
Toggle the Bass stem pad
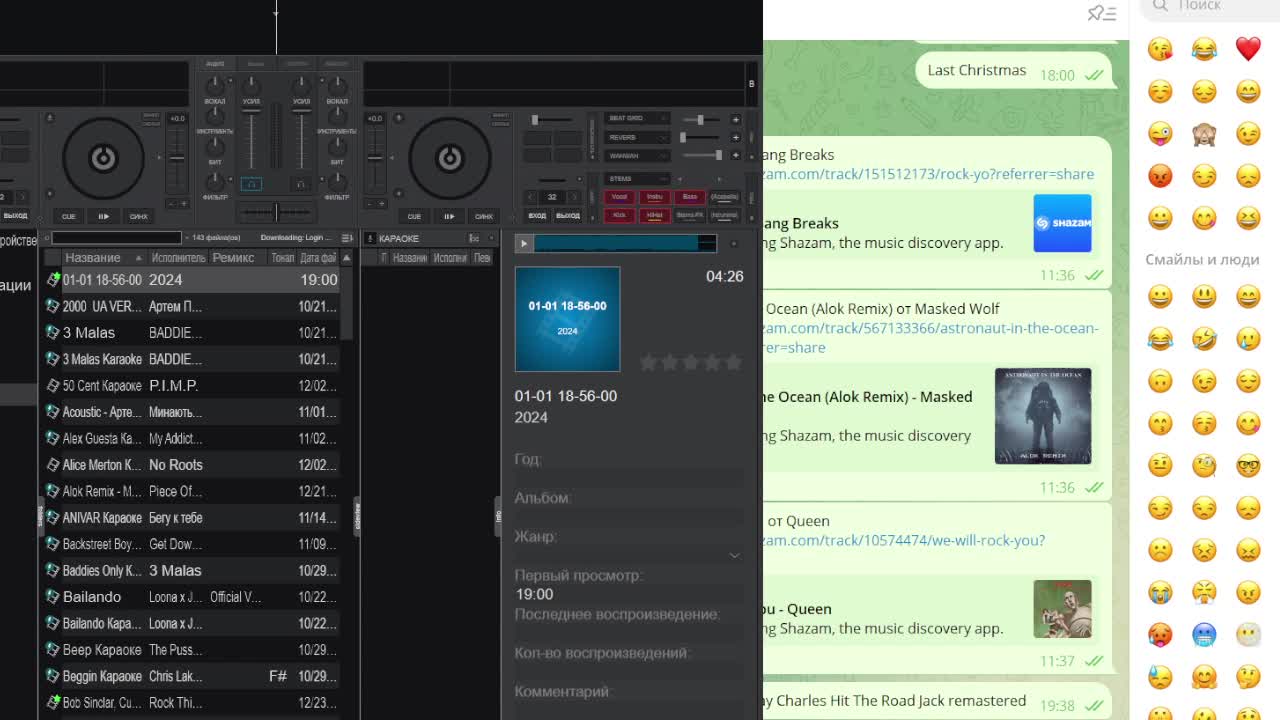point(689,197)
